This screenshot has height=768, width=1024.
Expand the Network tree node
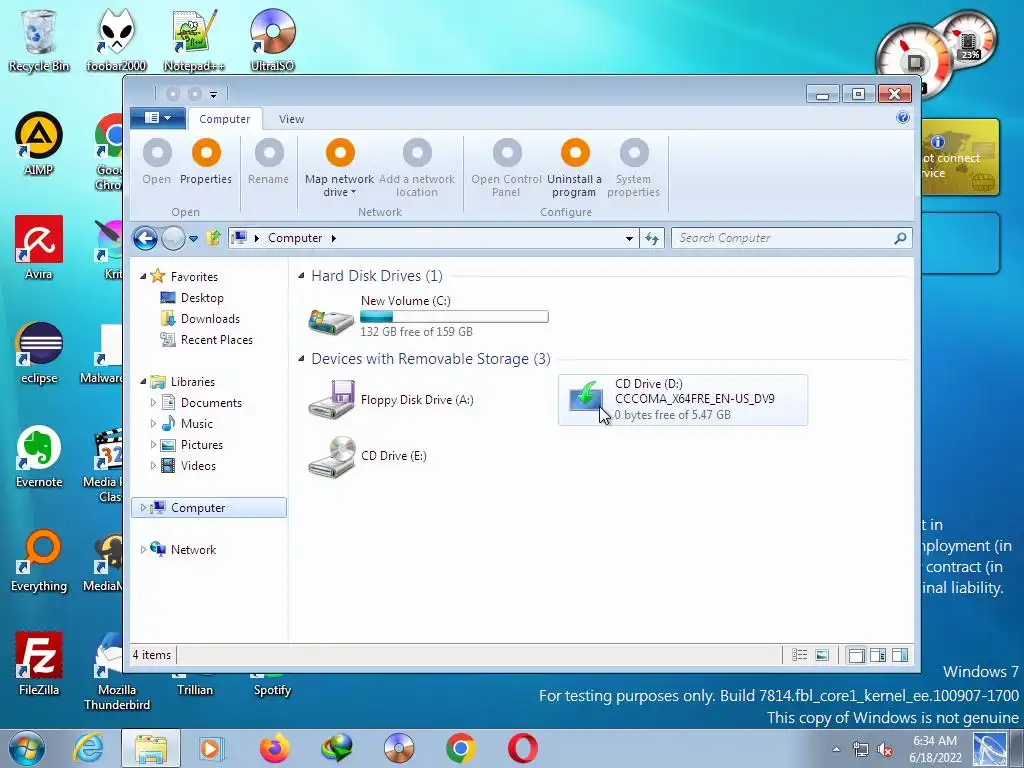click(x=143, y=550)
